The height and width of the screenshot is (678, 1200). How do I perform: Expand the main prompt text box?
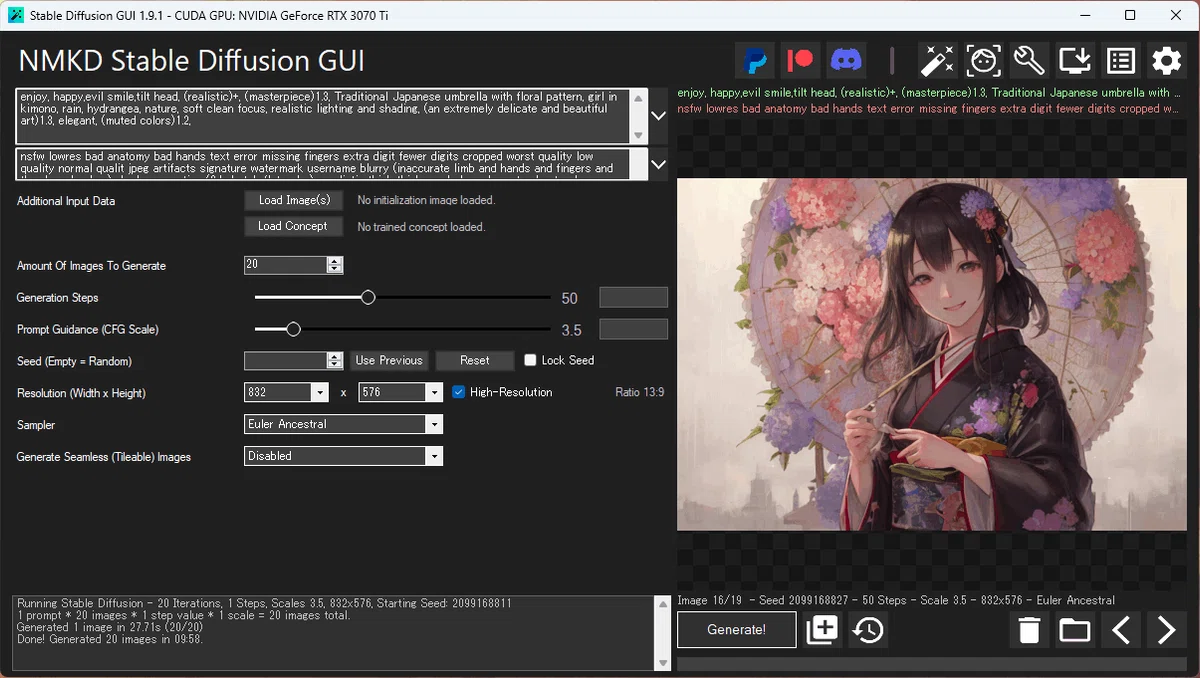coord(658,116)
